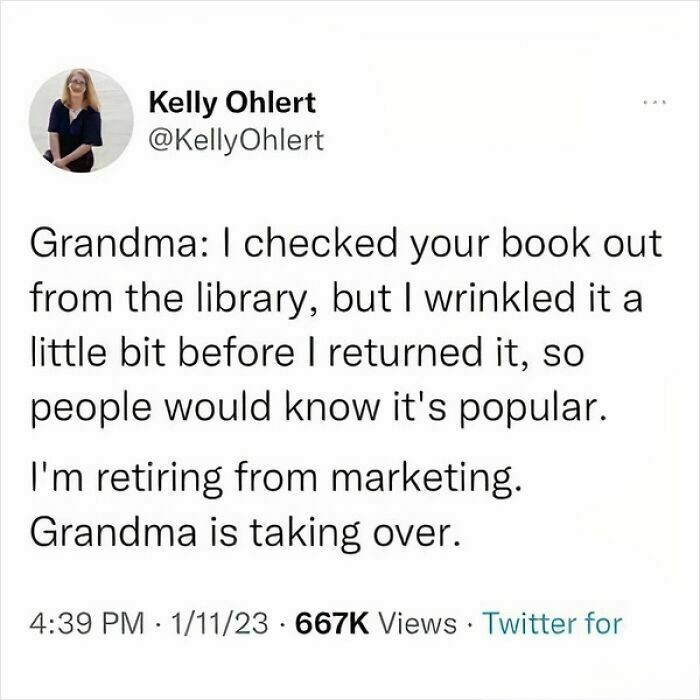Open the three-dot more options menu
The image size is (700, 700).
(x=655, y=103)
